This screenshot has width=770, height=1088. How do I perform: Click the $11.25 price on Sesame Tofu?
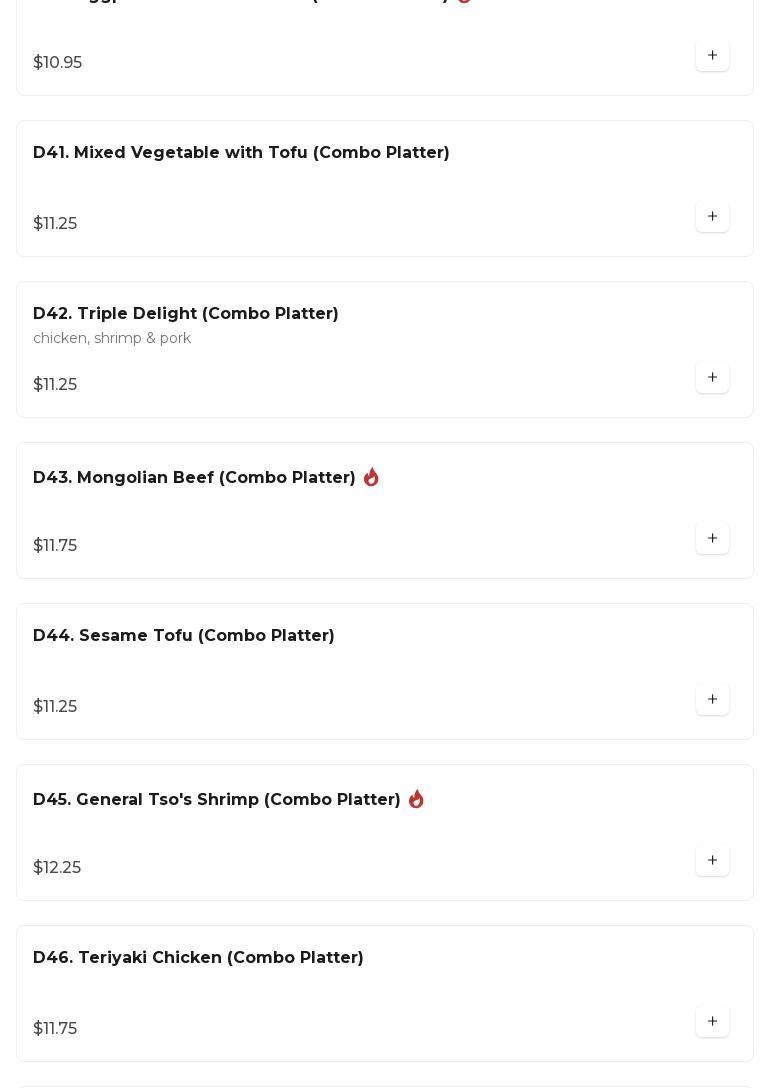point(55,707)
